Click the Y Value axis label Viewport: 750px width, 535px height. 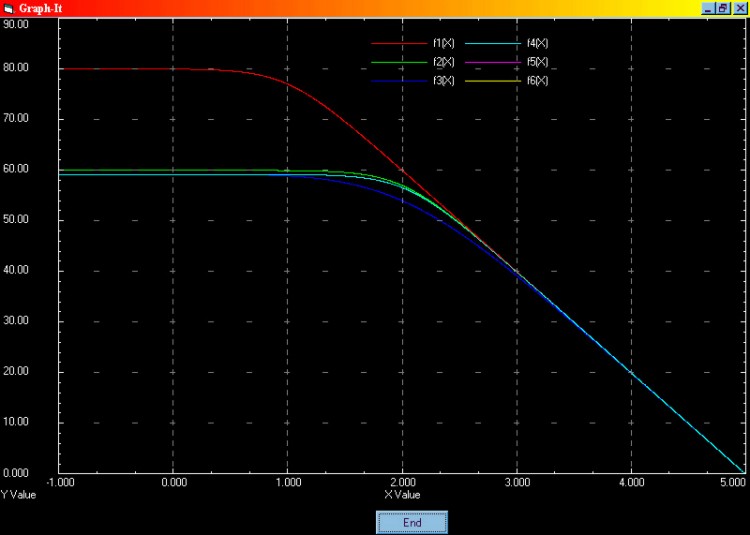tap(18, 494)
